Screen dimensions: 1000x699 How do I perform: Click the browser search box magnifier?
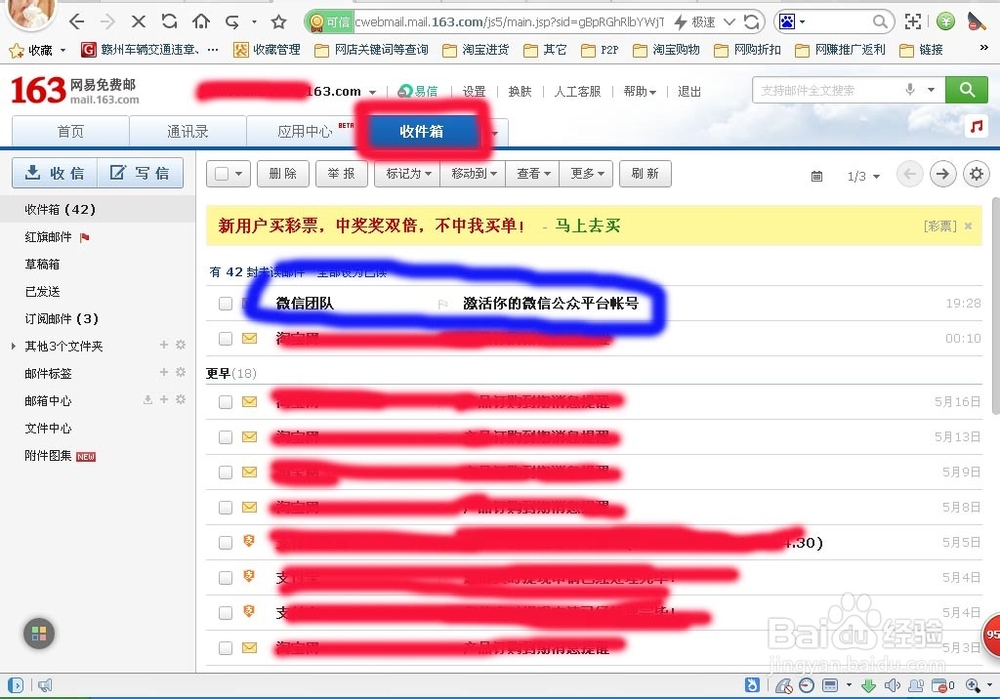tap(879, 22)
